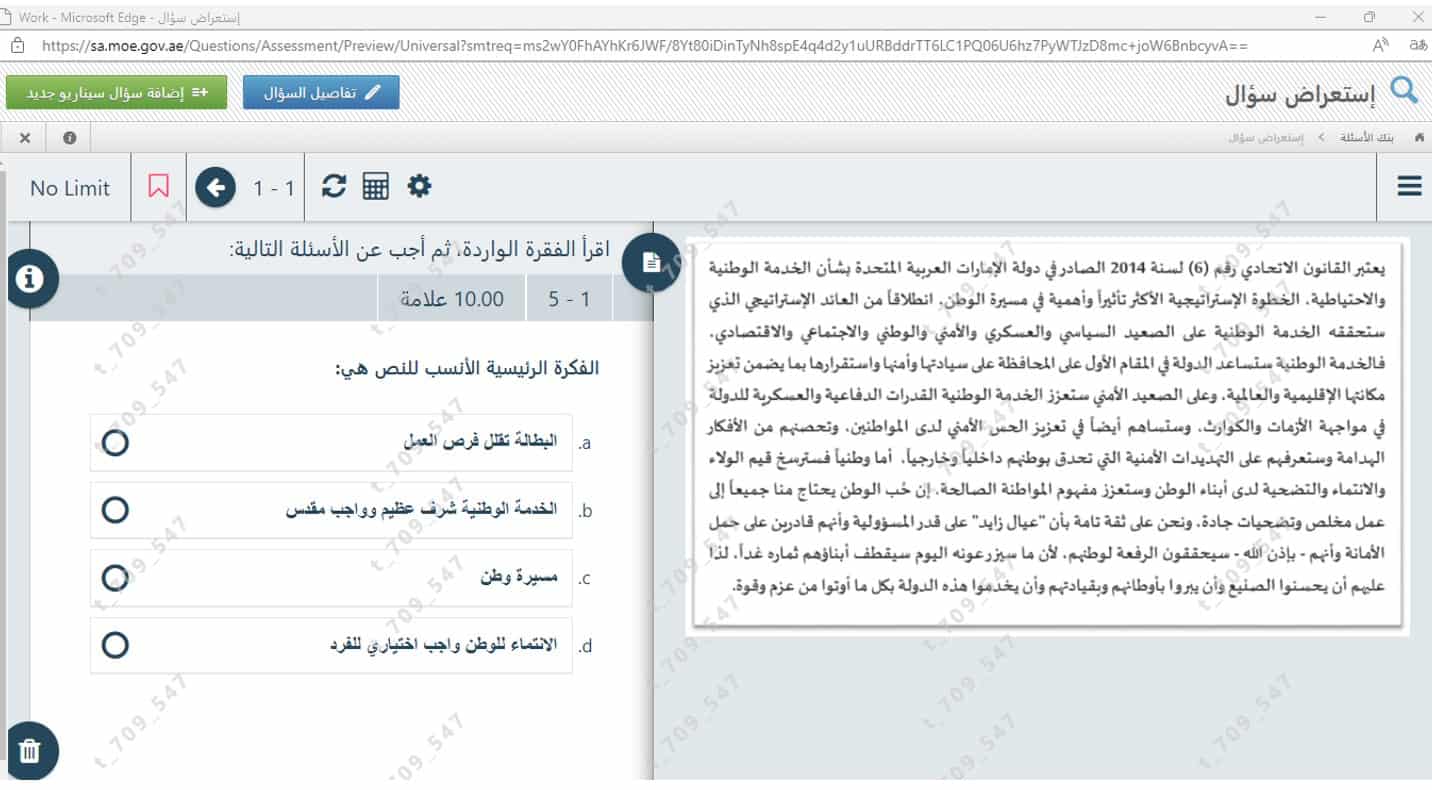Image resolution: width=1432 pixels, height=790 pixels.
Task: Click the question text الفكرة الرئيسية الأنسب للنص
Action: pyautogui.click(x=467, y=368)
